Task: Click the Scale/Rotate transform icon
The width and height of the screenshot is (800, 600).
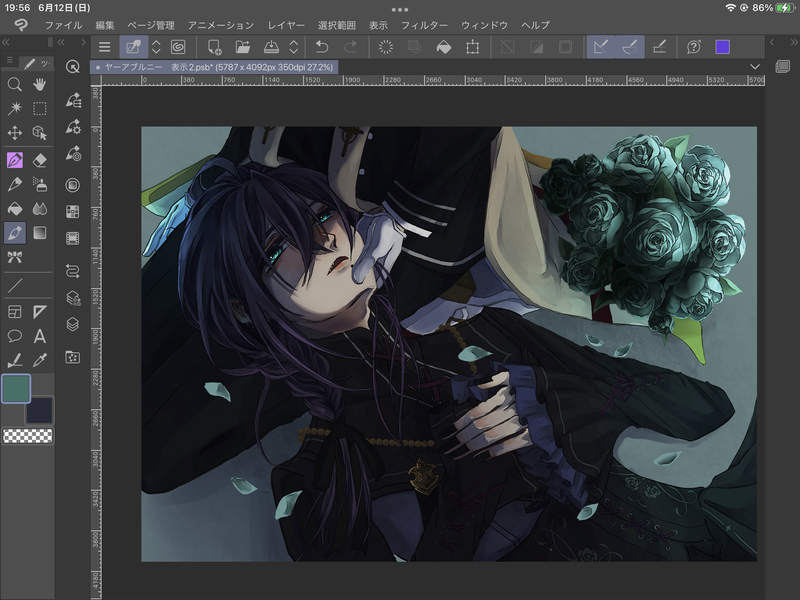Action: click(x=472, y=47)
